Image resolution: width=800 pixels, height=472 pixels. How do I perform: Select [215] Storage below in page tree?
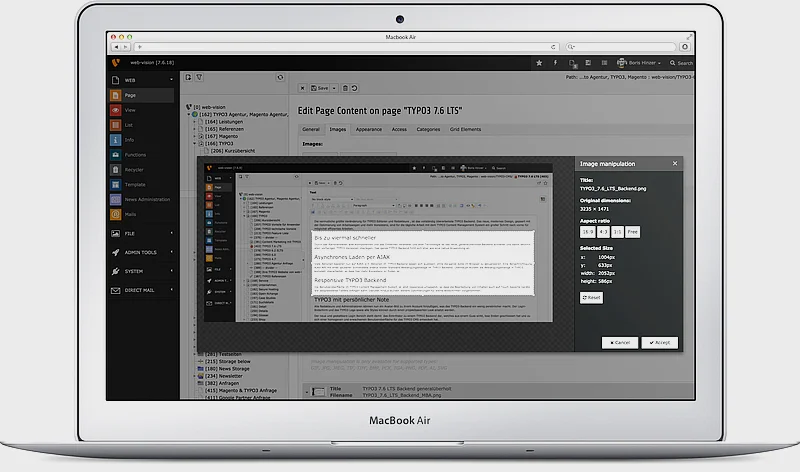point(227,361)
